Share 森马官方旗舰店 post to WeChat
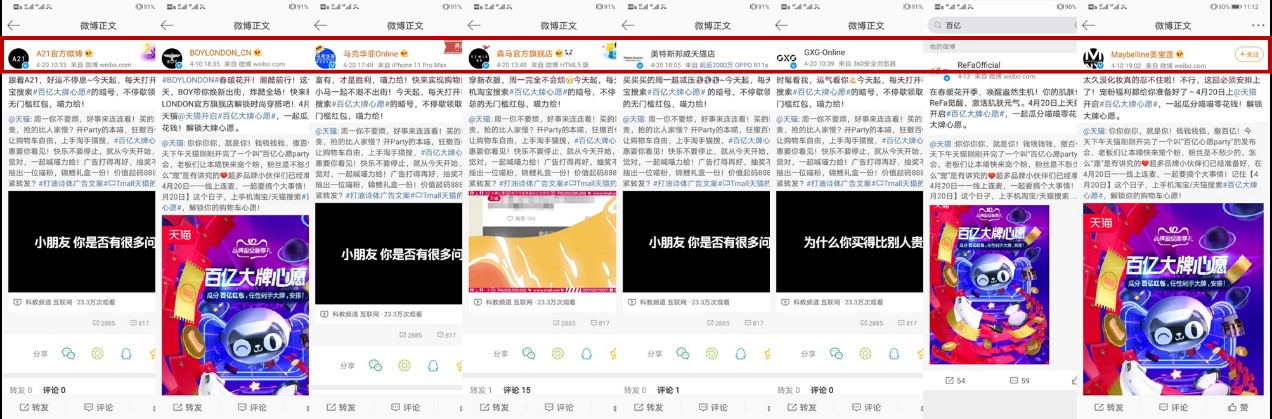Viewport: 1272px width, 419px height. 528,353
